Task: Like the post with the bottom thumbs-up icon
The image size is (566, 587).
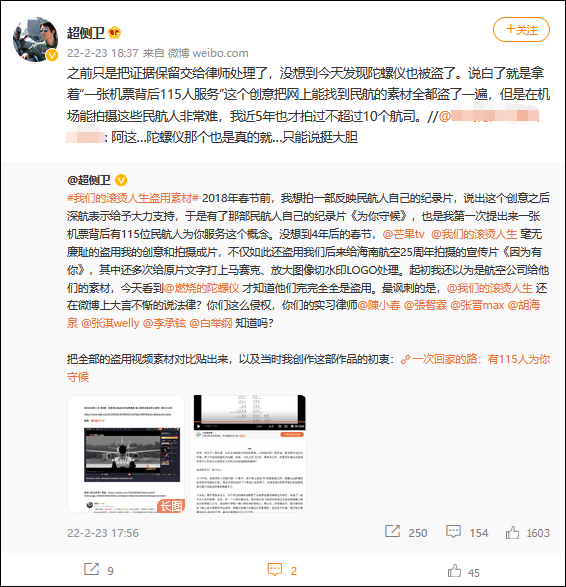Action: [454, 571]
